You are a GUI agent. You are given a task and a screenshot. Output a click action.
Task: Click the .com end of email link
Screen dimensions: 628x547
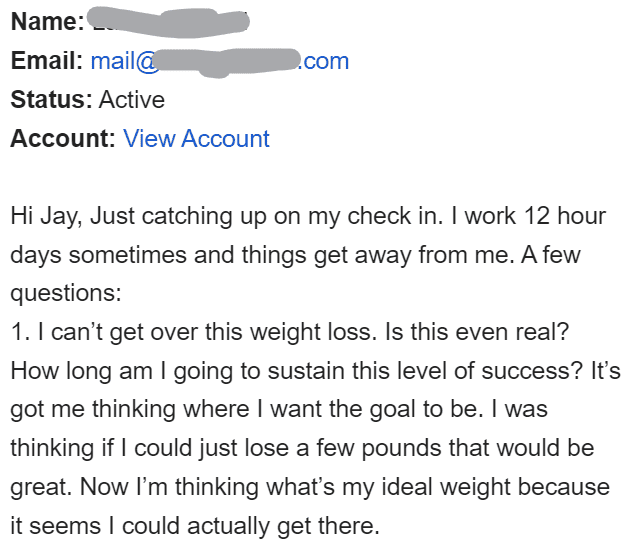pos(325,61)
